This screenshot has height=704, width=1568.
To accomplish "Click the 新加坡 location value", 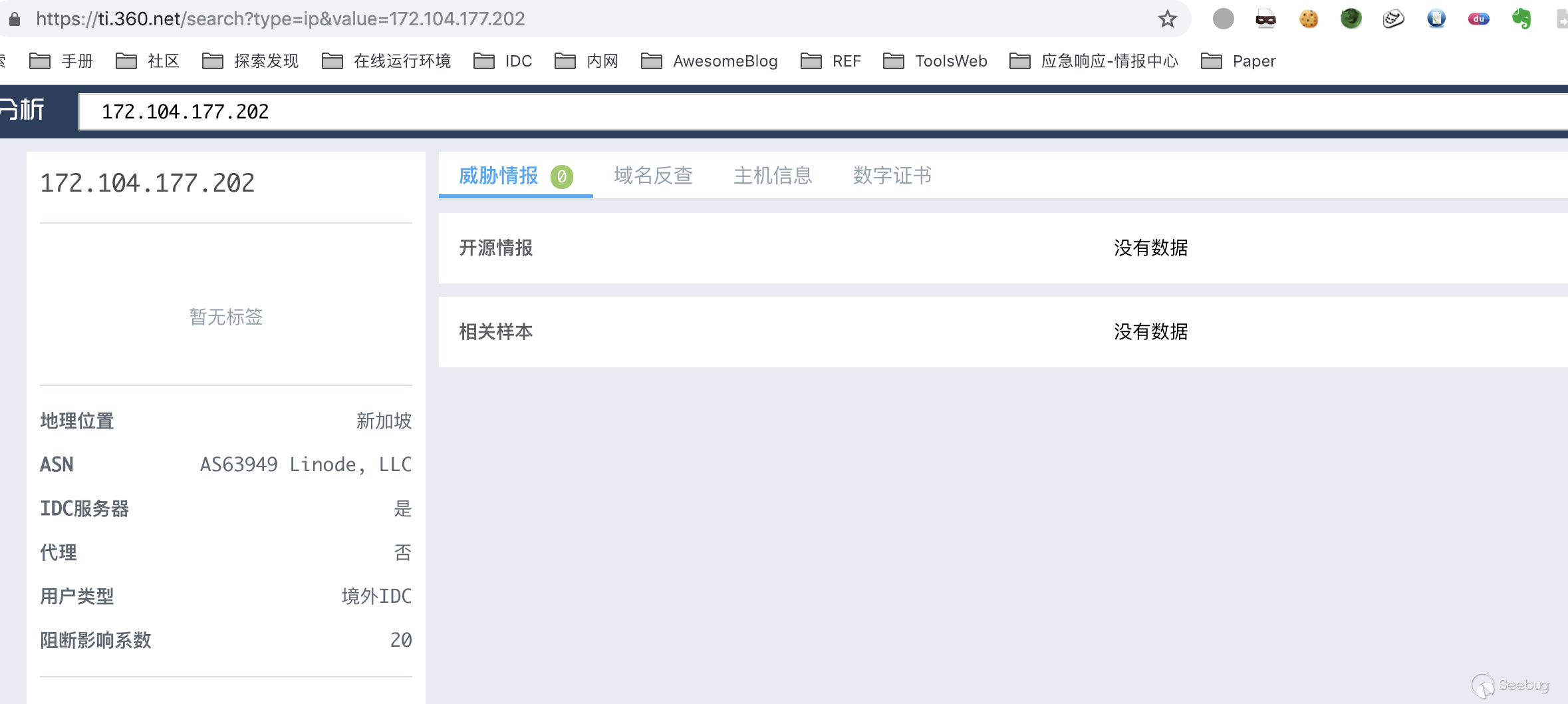I will point(384,421).
